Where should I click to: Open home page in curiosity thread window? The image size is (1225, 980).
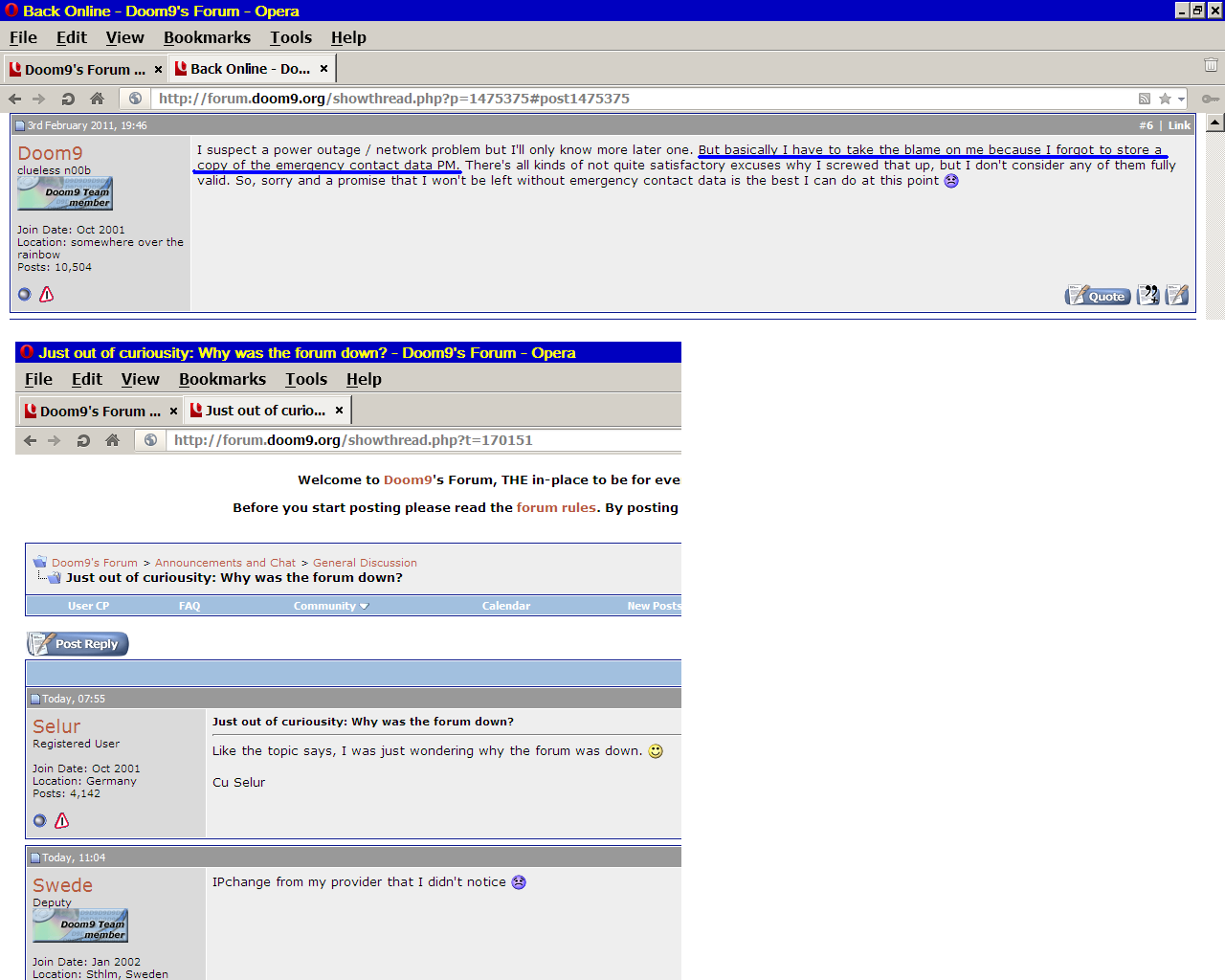coord(112,440)
